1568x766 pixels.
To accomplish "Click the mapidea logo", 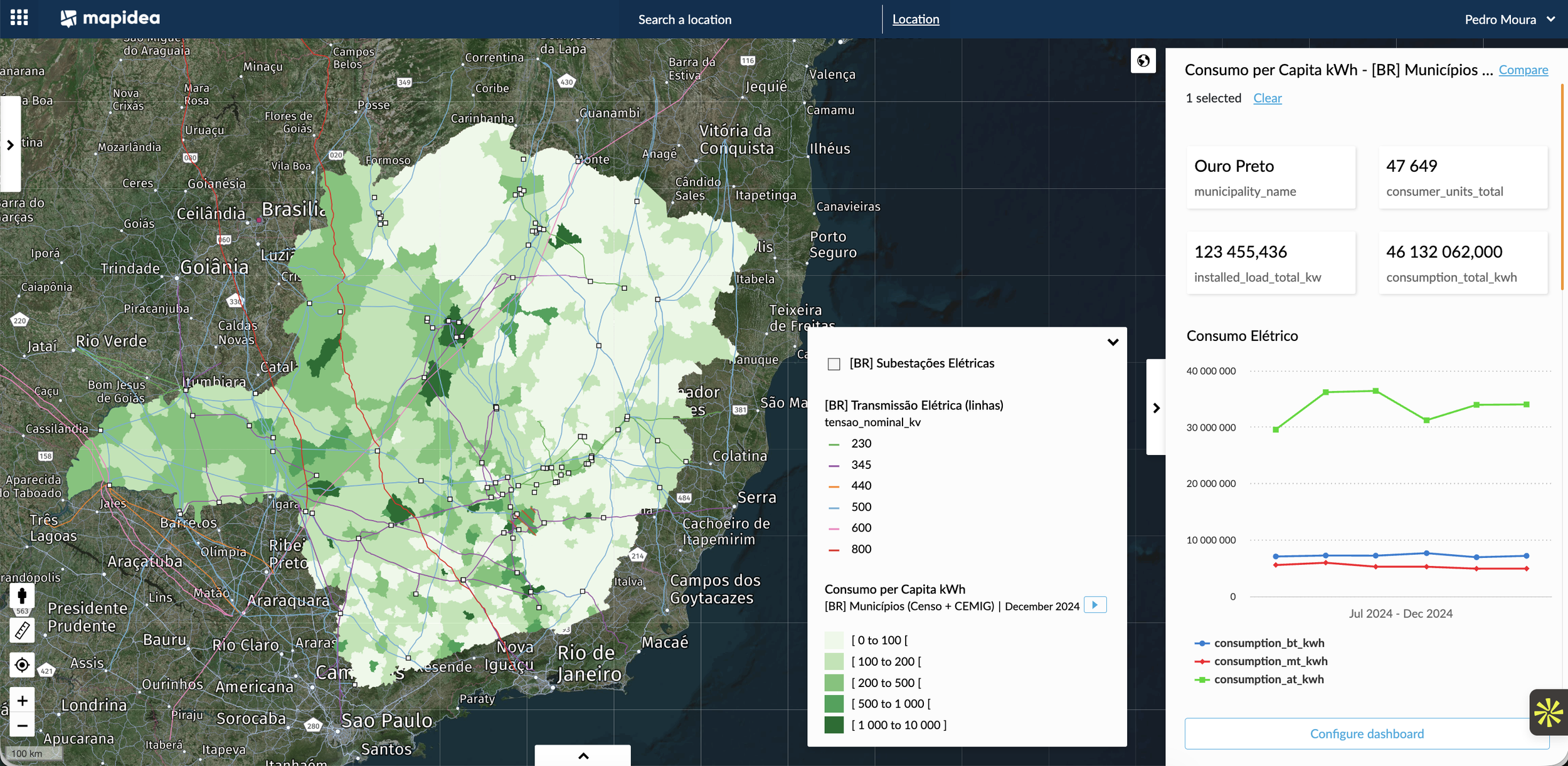I will [x=110, y=19].
